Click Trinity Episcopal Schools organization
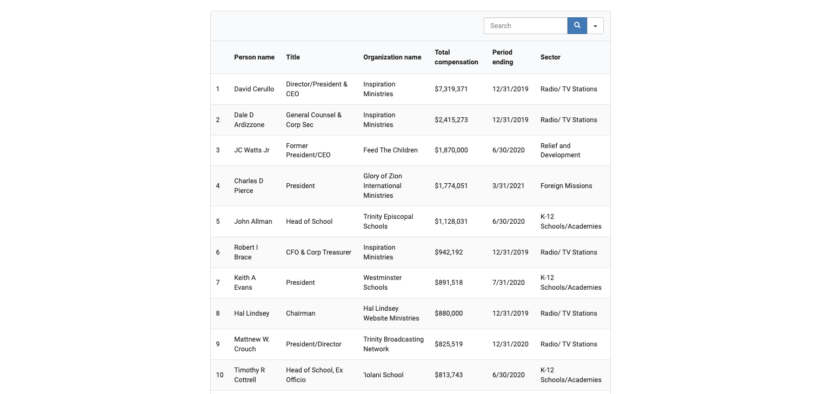 click(388, 221)
